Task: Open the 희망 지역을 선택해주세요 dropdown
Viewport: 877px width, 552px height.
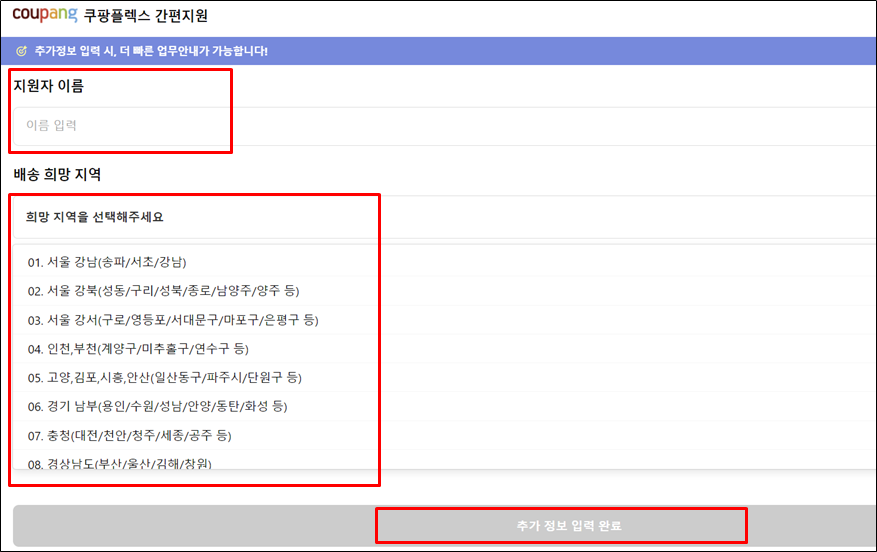Action: [x=445, y=217]
